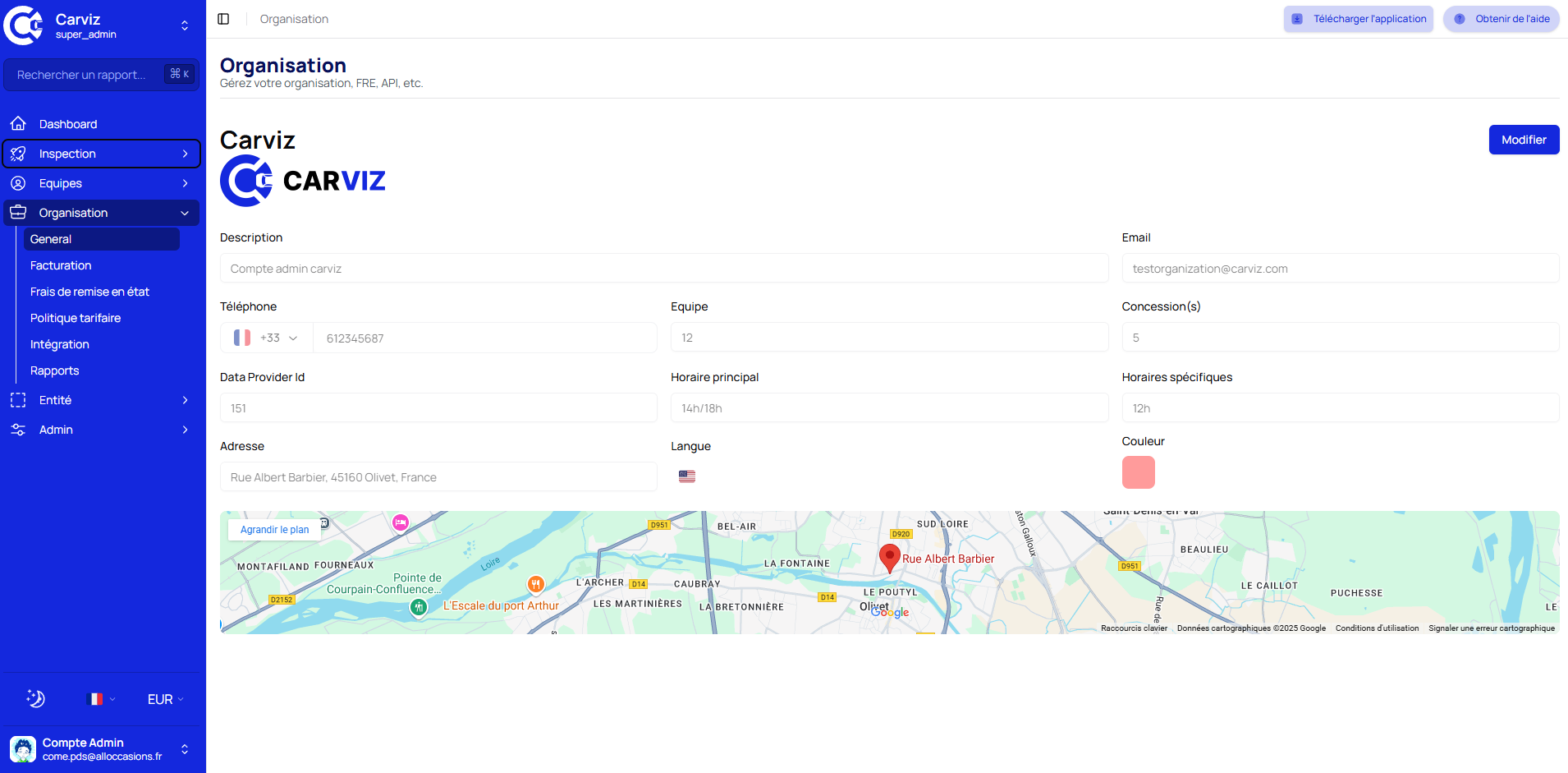This screenshot has width=1568, height=773.
Task: Click the L'Escale du port Arthur label
Action: click(x=501, y=605)
